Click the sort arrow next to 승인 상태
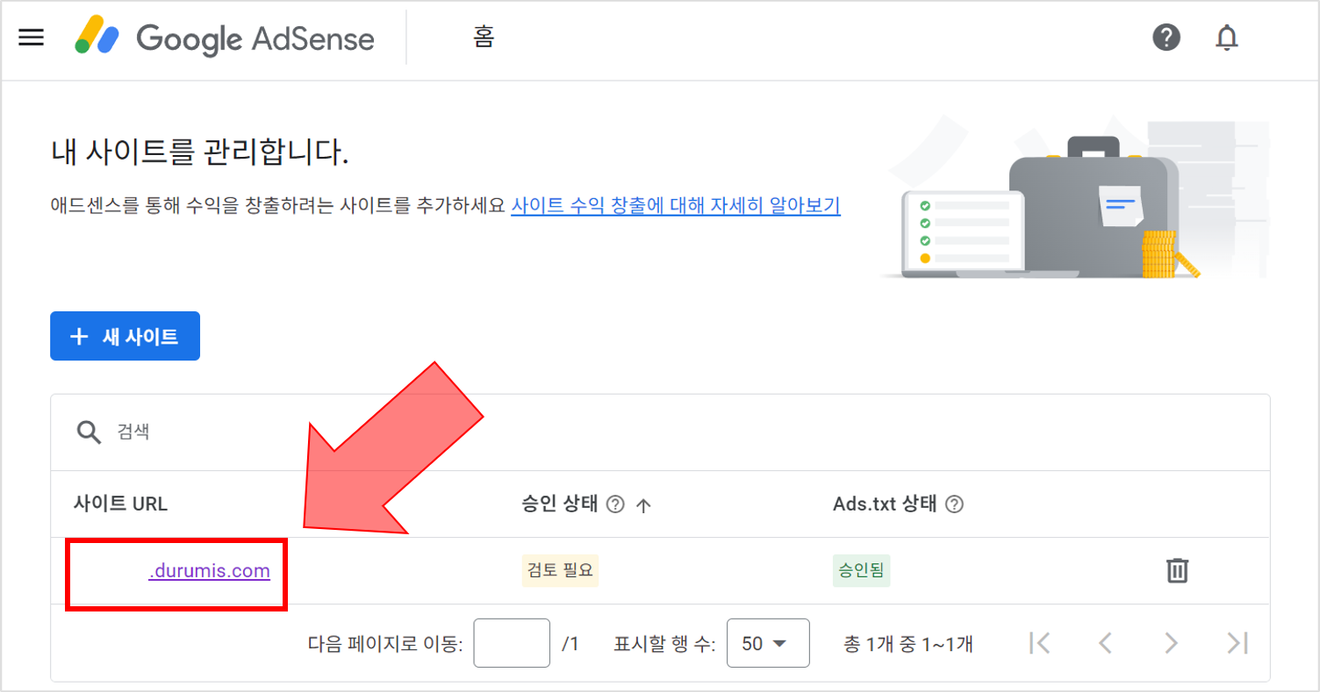The width and height of the screenshot is (1320, 692). click(644, 505)
